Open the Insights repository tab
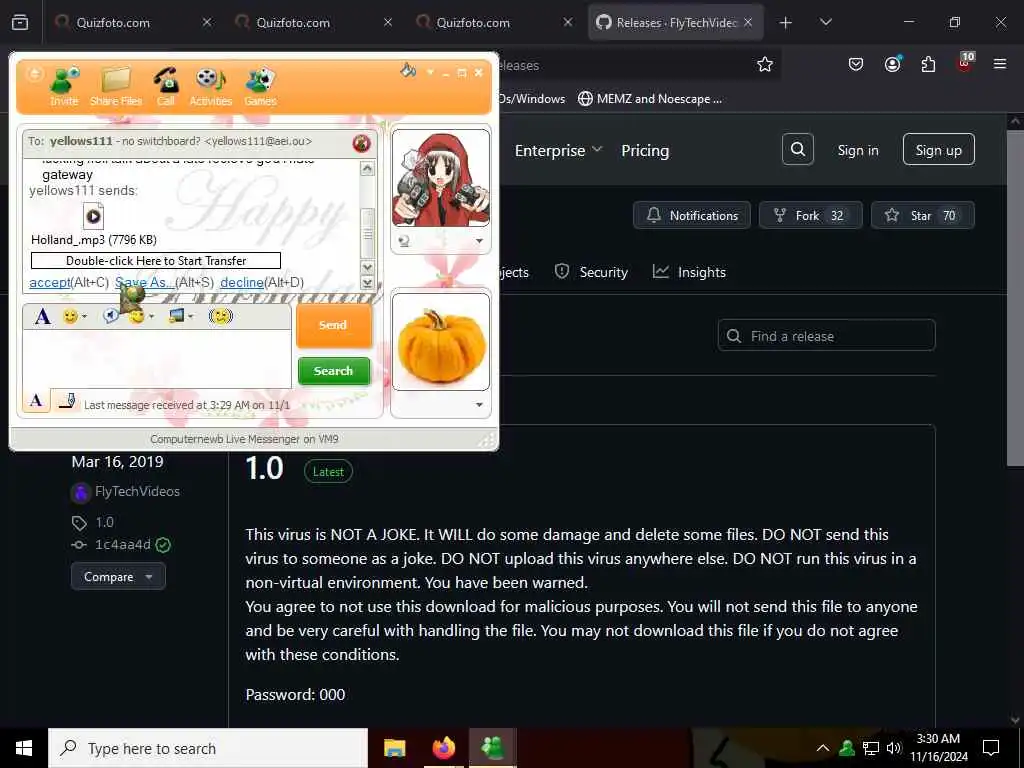 (689, 272)
